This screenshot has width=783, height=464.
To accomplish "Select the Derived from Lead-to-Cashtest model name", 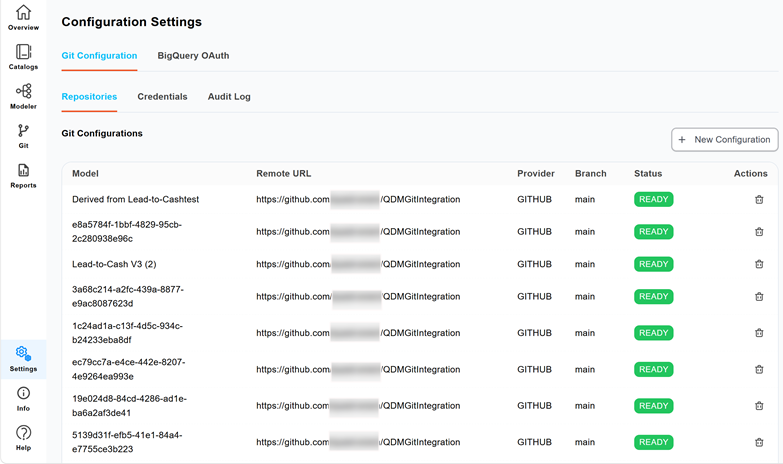I will 135,199.
